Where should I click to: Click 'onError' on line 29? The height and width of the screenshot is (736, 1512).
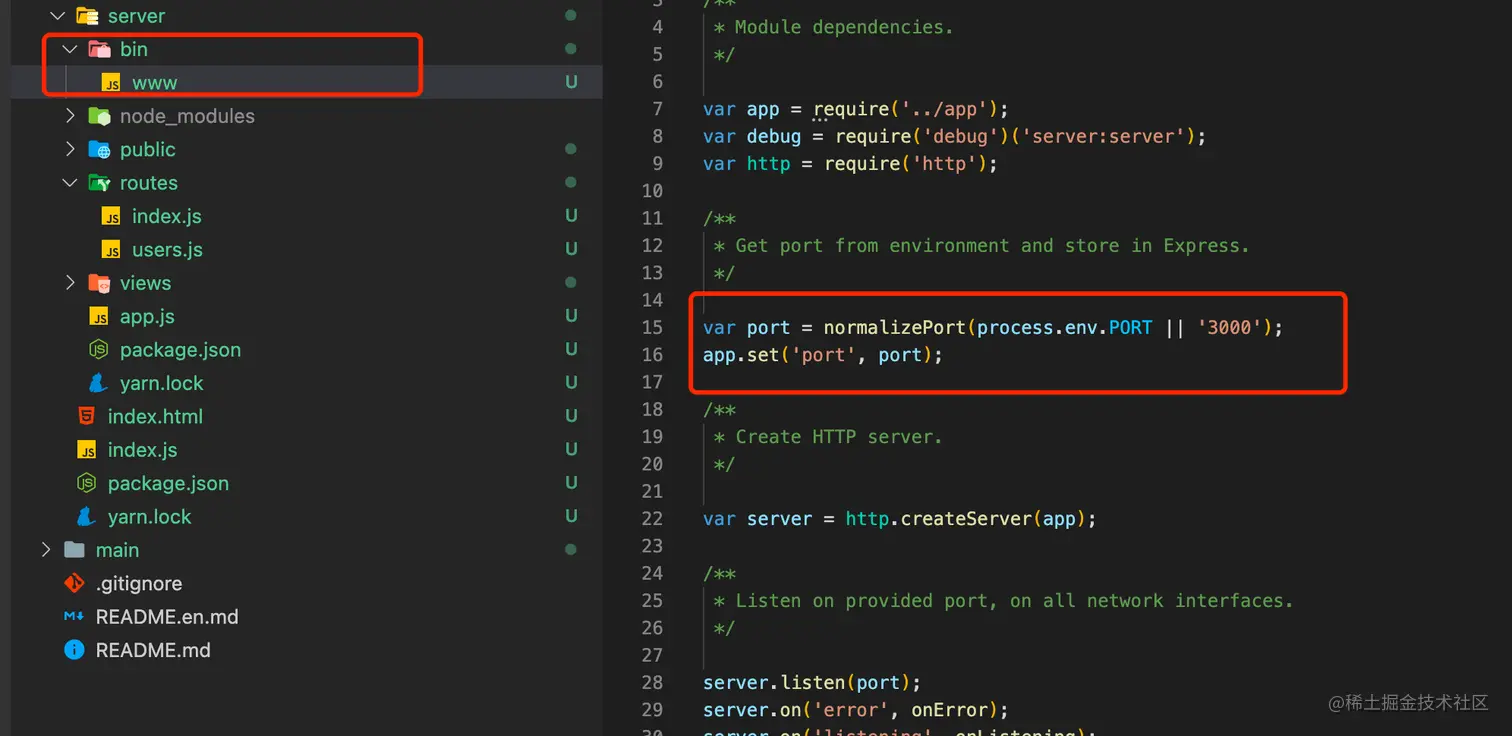click(949, 709)
